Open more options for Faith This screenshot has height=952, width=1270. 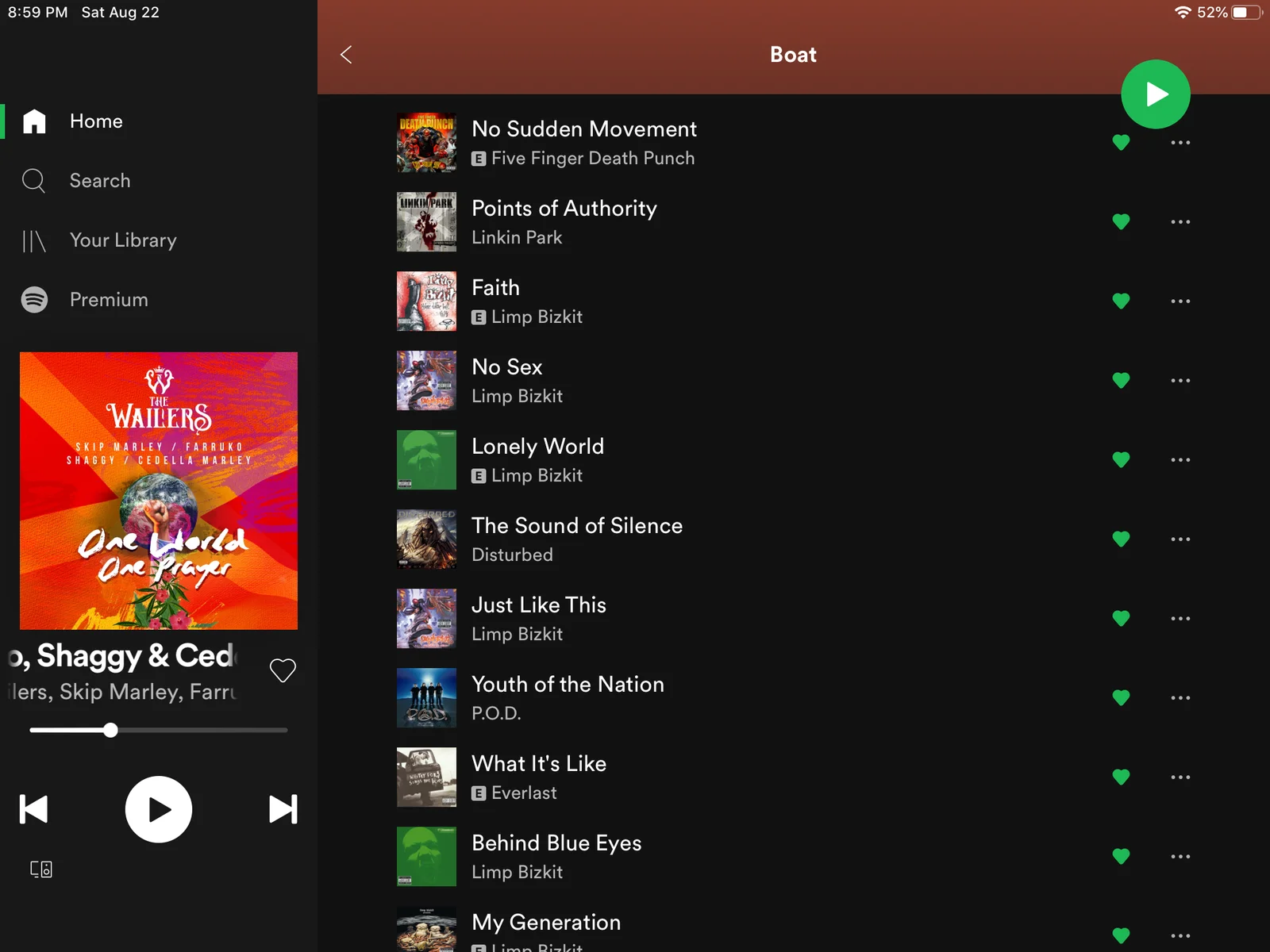1180,301
